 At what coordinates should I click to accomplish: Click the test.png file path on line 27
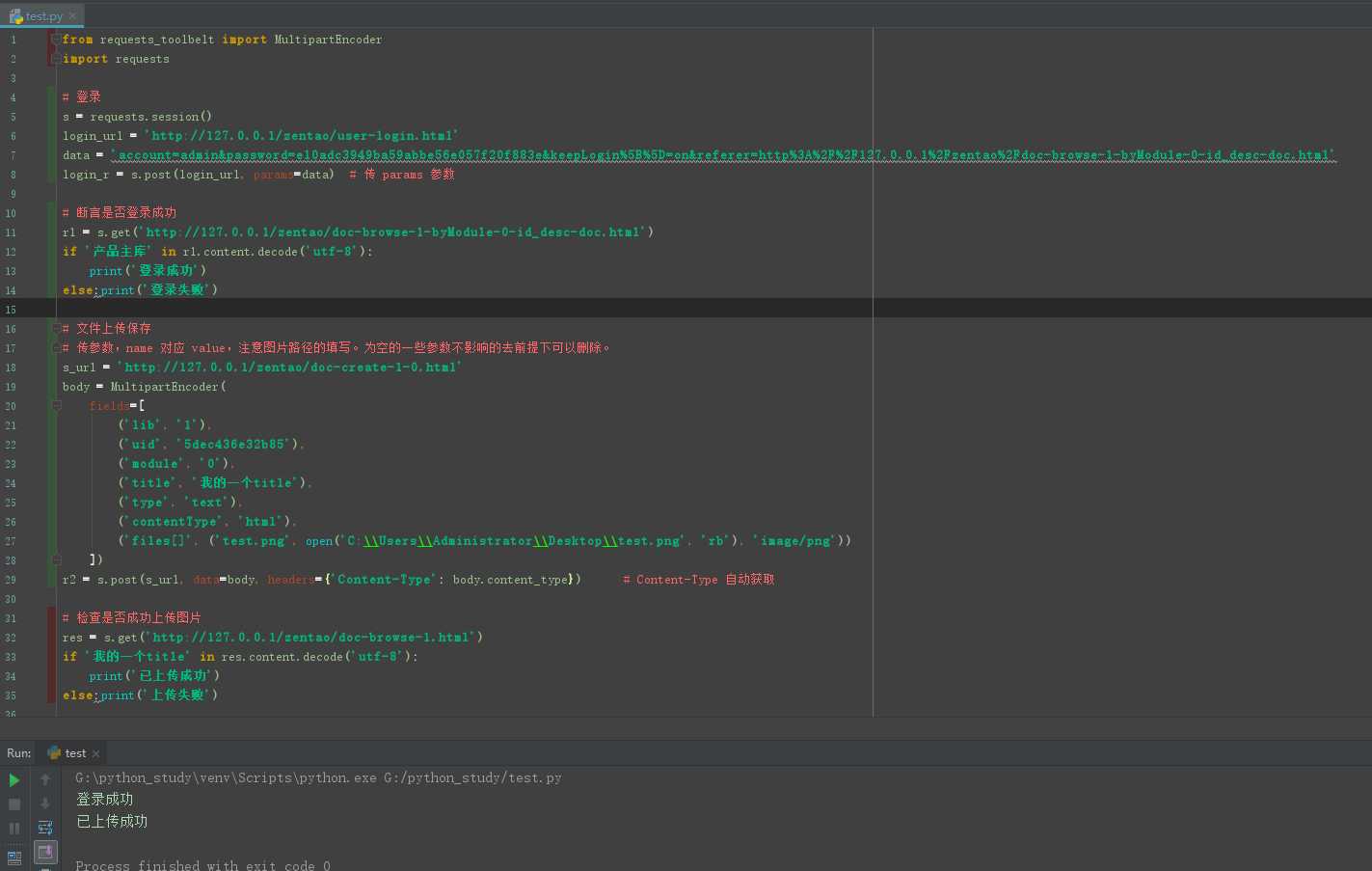pyautogui.click(x=514, y=541)
